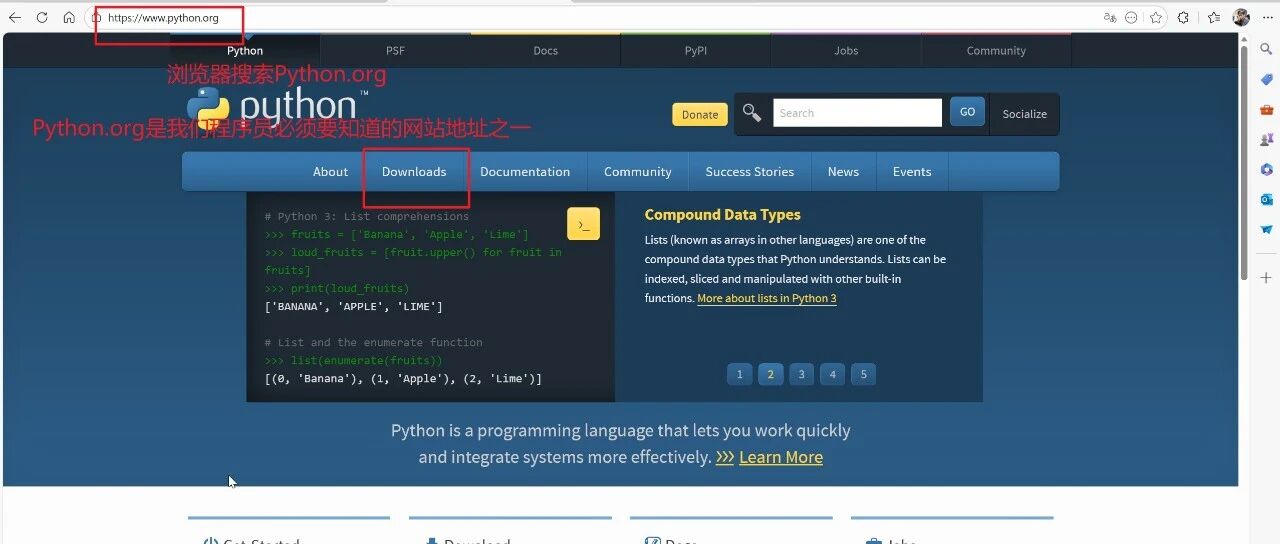
Task: Launch the interactive shell yellow icon
Action: pos(583,224)
